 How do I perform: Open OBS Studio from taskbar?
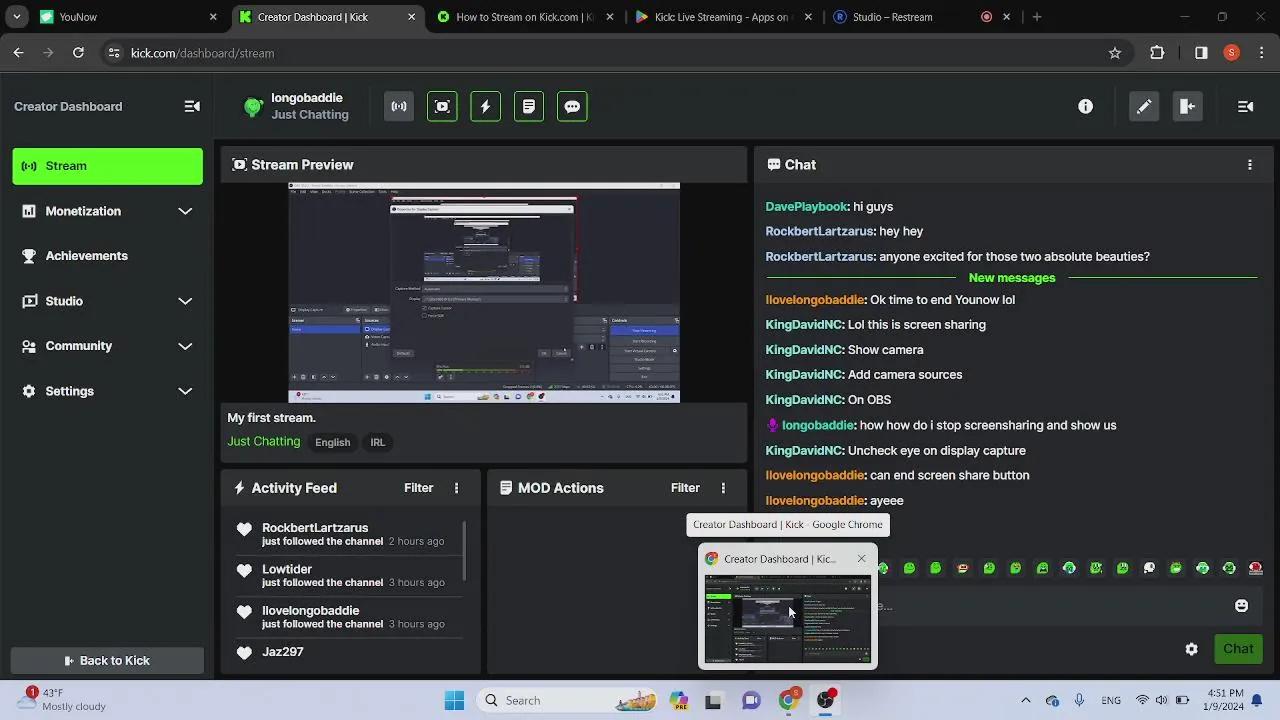tap(826, 700)
